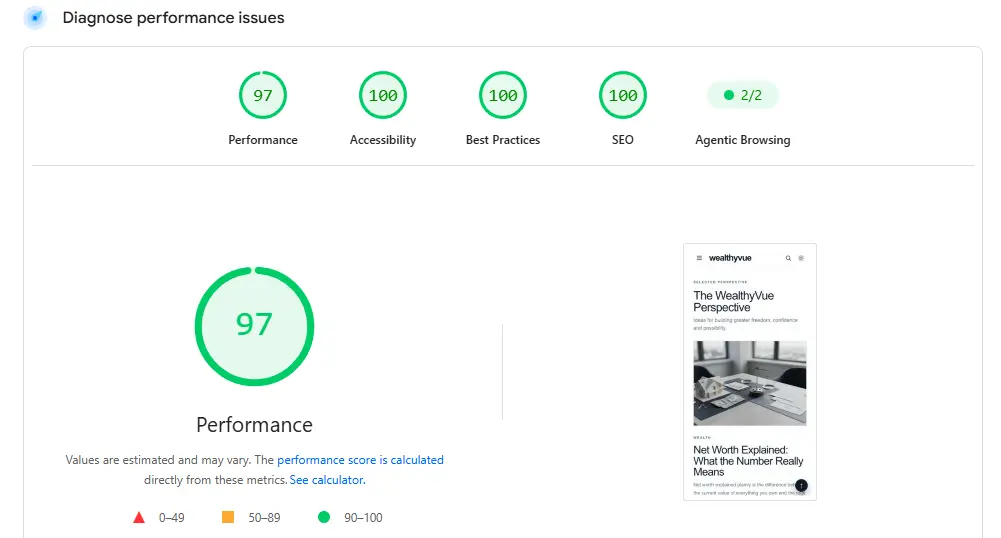Click the '0–49' legend range text
Screen dimensions: 1001x538
172,518
